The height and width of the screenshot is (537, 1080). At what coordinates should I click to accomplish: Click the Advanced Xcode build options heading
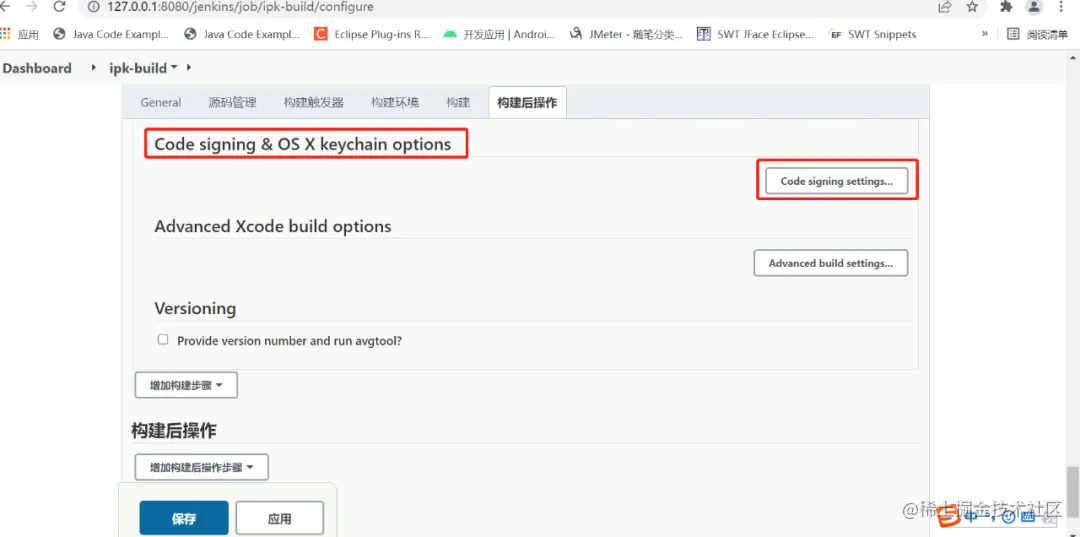pos(273,227)
